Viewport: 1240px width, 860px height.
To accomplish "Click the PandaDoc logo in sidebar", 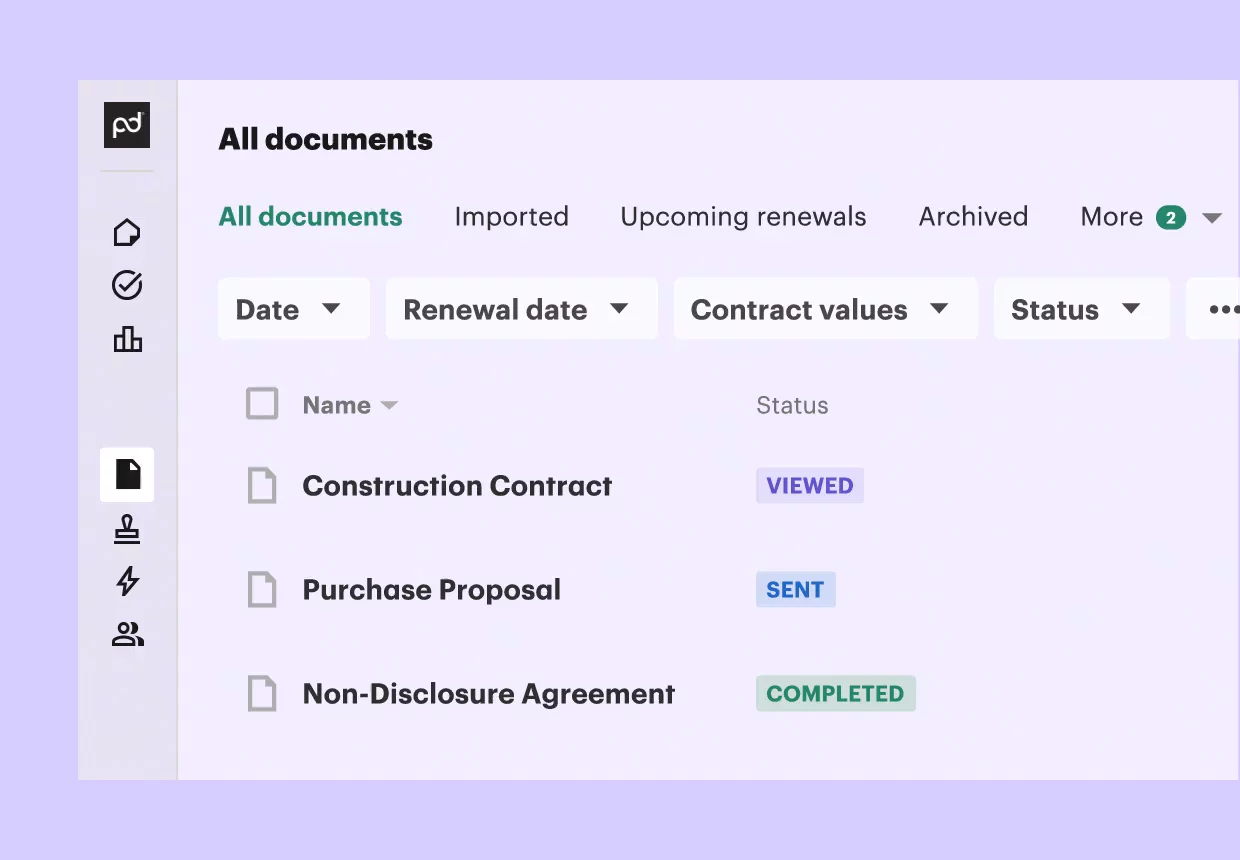I will click(127, 125).
